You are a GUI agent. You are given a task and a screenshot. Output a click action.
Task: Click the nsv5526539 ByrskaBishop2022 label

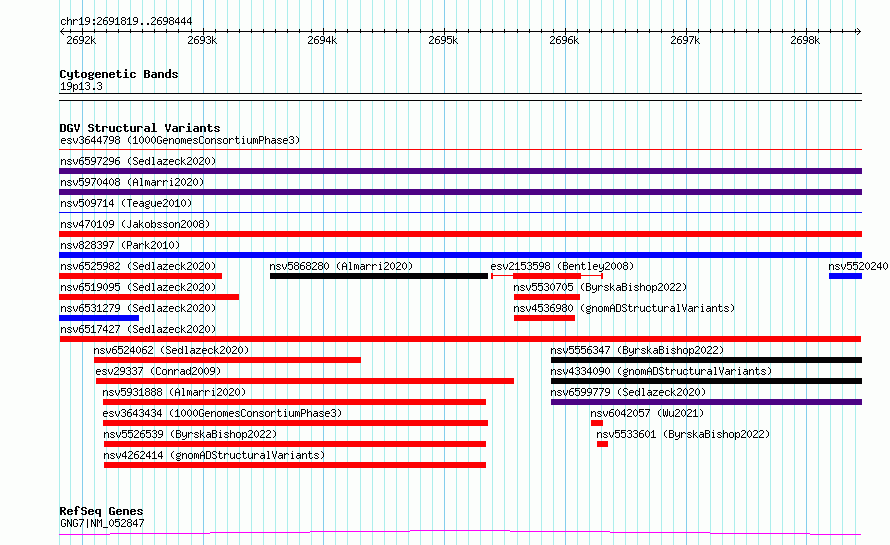(x=190, y=434)
